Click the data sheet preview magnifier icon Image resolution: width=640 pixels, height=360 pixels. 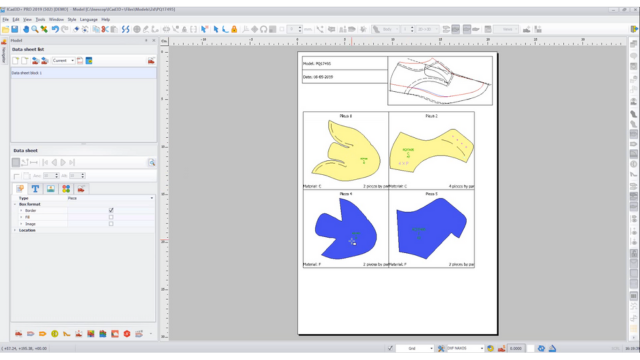coord(151,162)
